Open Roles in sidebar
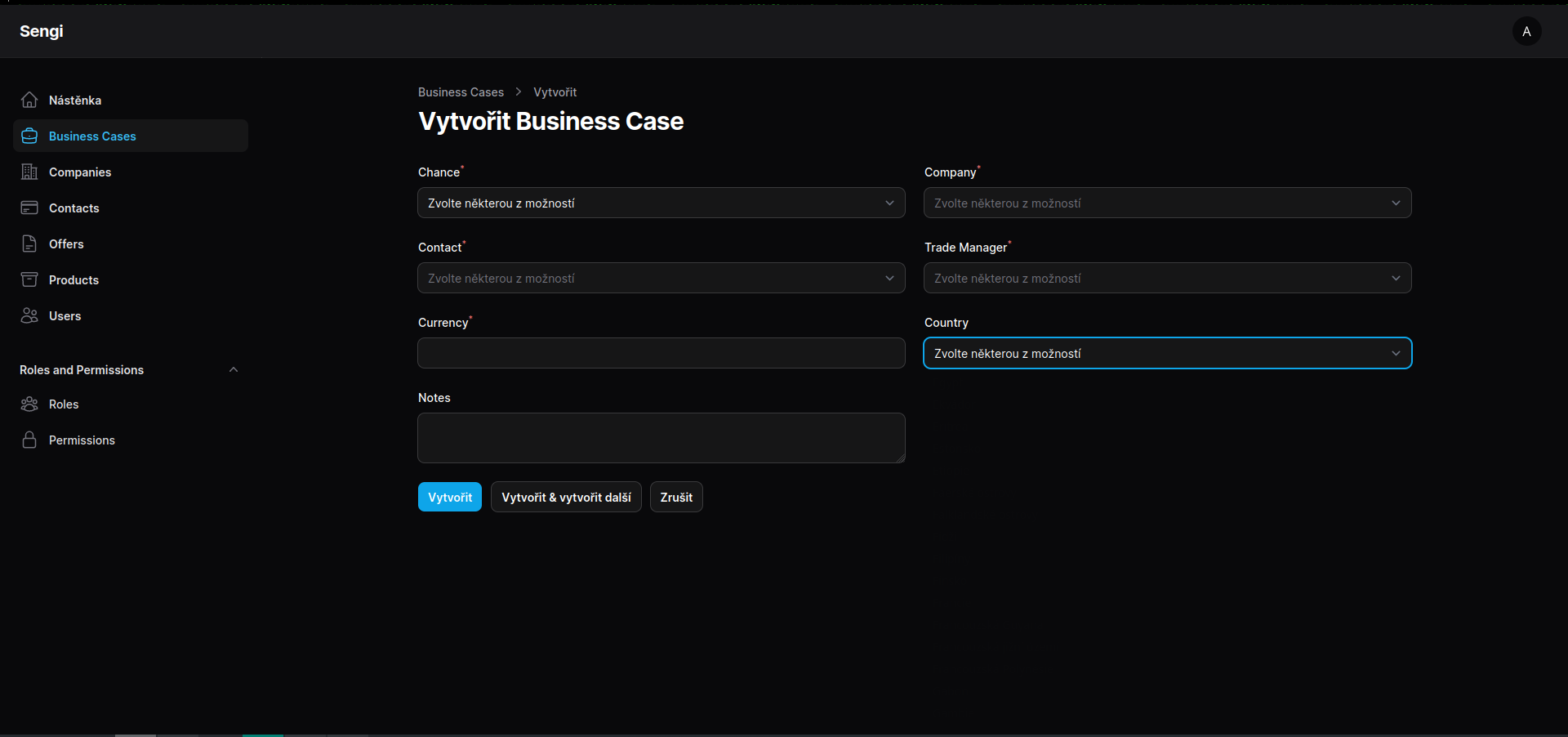The image size is (1568, 737). [131, 404]
